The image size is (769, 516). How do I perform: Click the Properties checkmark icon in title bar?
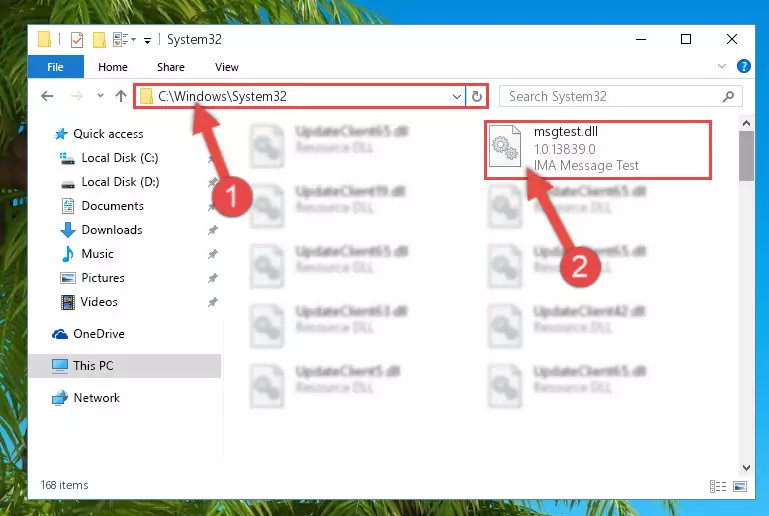77,39
